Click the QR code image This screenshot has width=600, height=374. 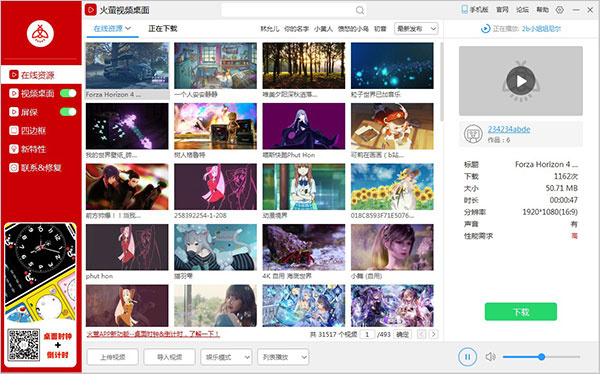pyautogui.click(x=23, y=345)
